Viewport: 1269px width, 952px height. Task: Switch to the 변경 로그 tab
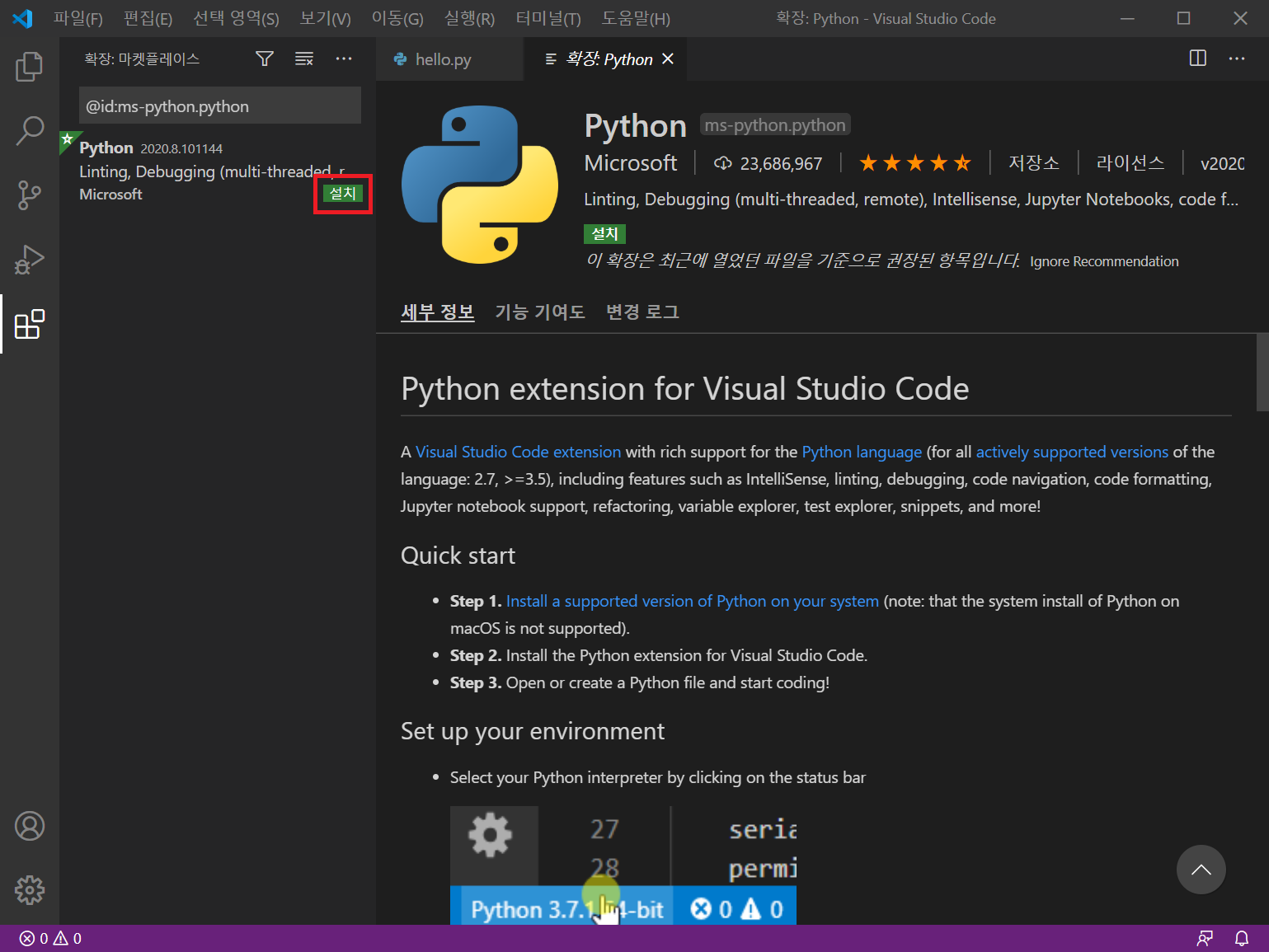click(642, 312)
